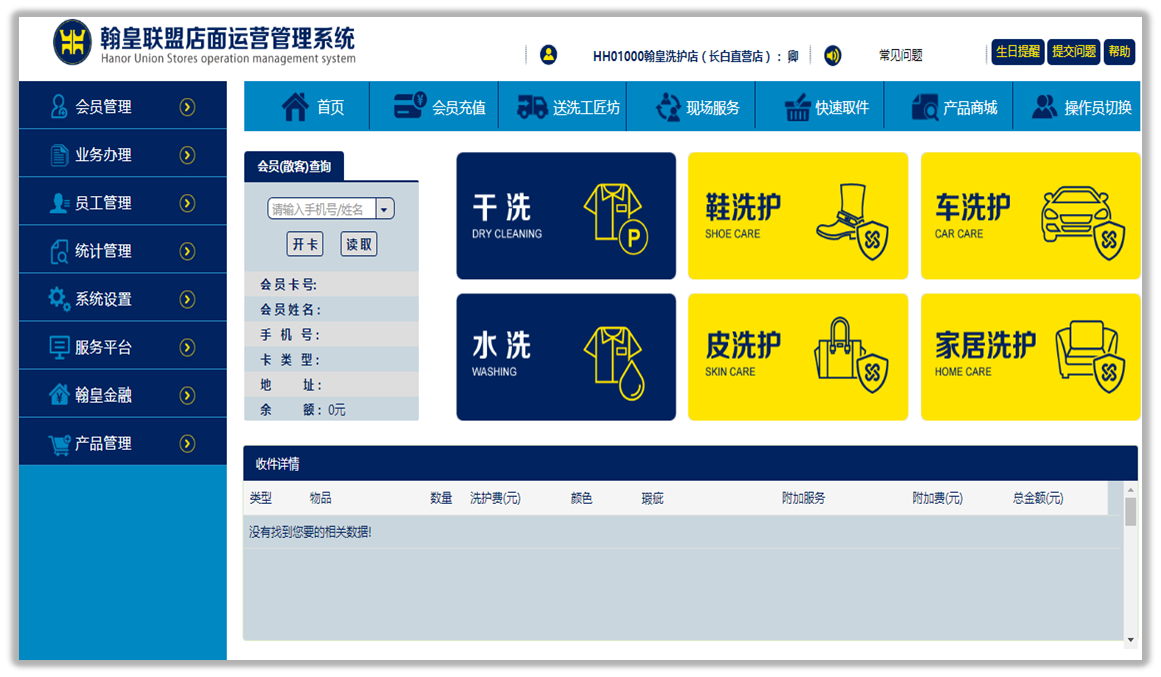1161x677 pixels.
Task: Switch to 产品商城 navigation tab
Action: tap(954, 107)
